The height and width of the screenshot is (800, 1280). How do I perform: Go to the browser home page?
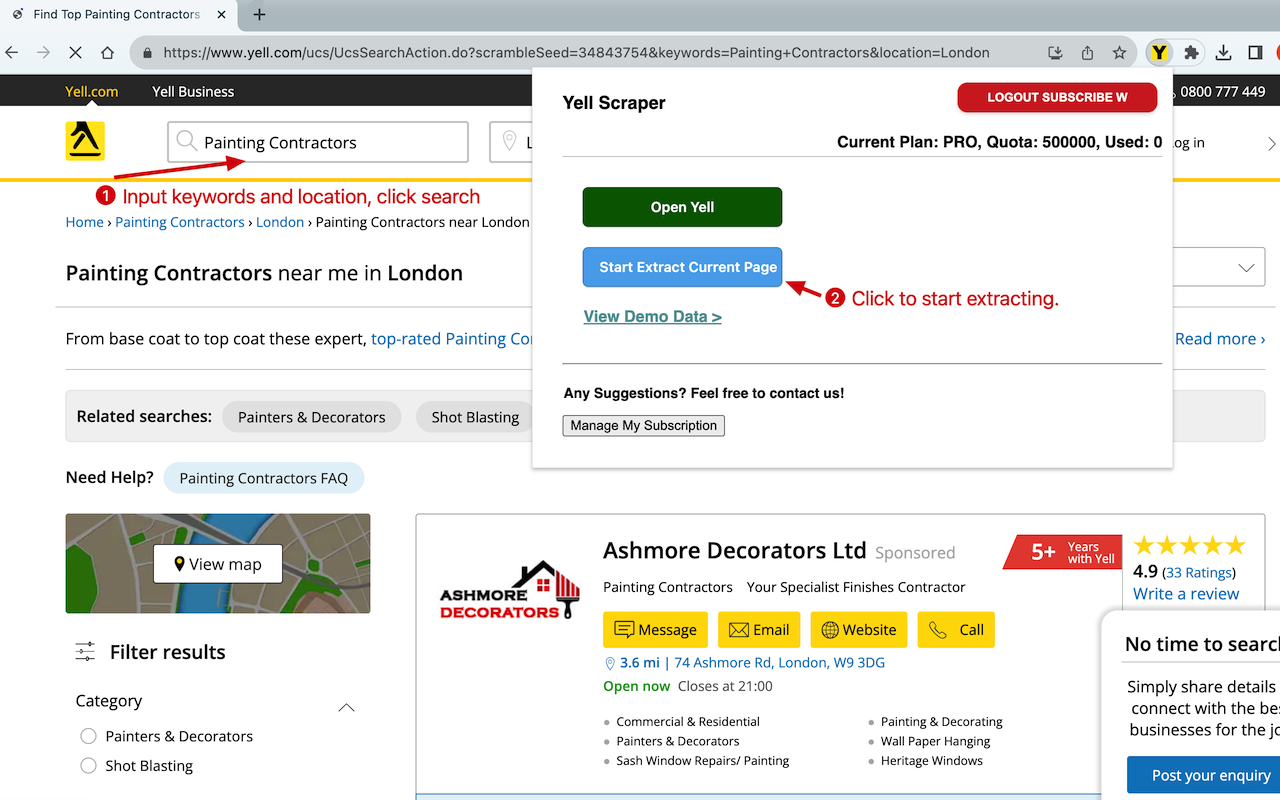[x=107, y=53]
